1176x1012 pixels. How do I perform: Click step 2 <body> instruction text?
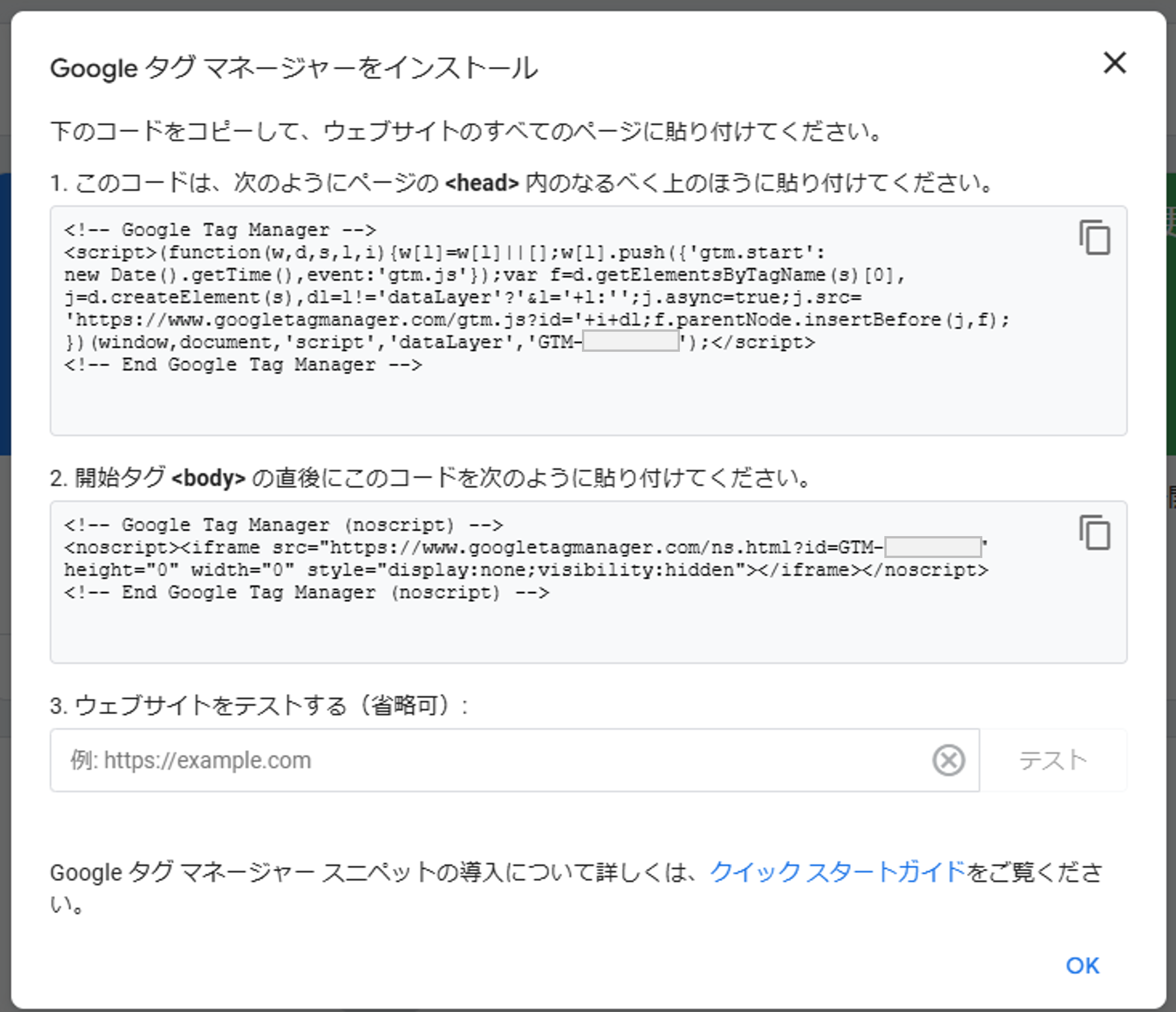431,478
